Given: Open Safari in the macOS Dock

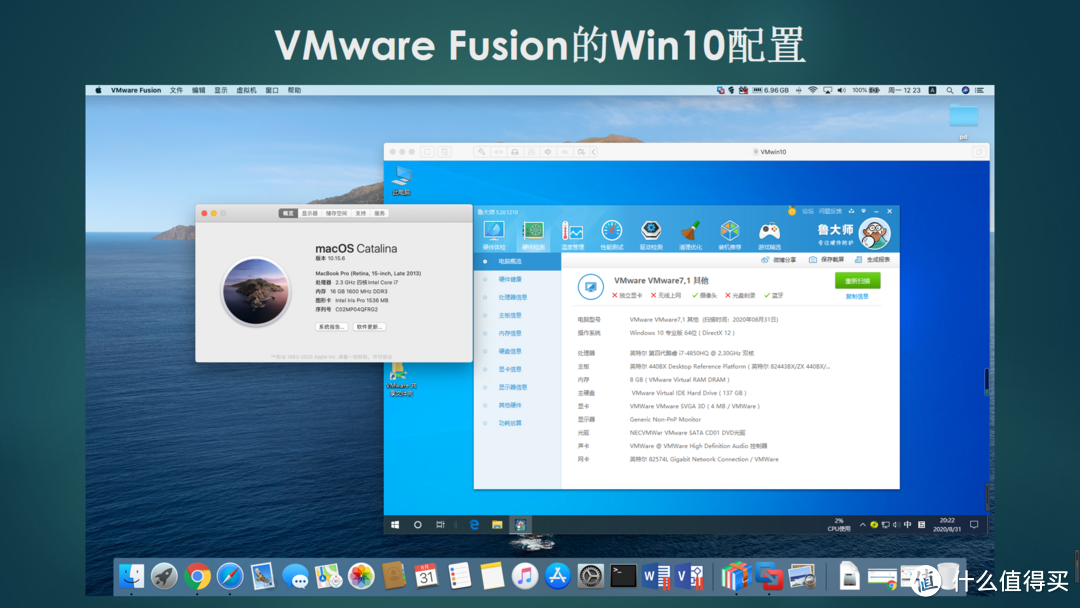Looking at the screenshot, I should click(230, 576).
